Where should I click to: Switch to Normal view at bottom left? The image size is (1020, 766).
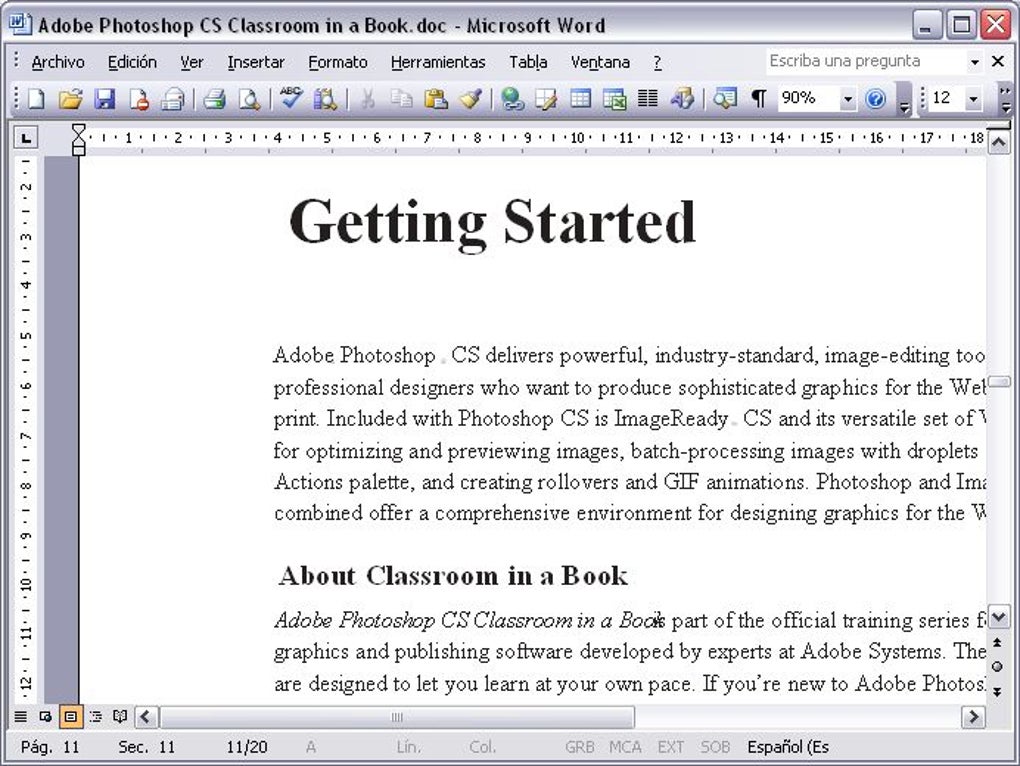(x=21, y=716)
